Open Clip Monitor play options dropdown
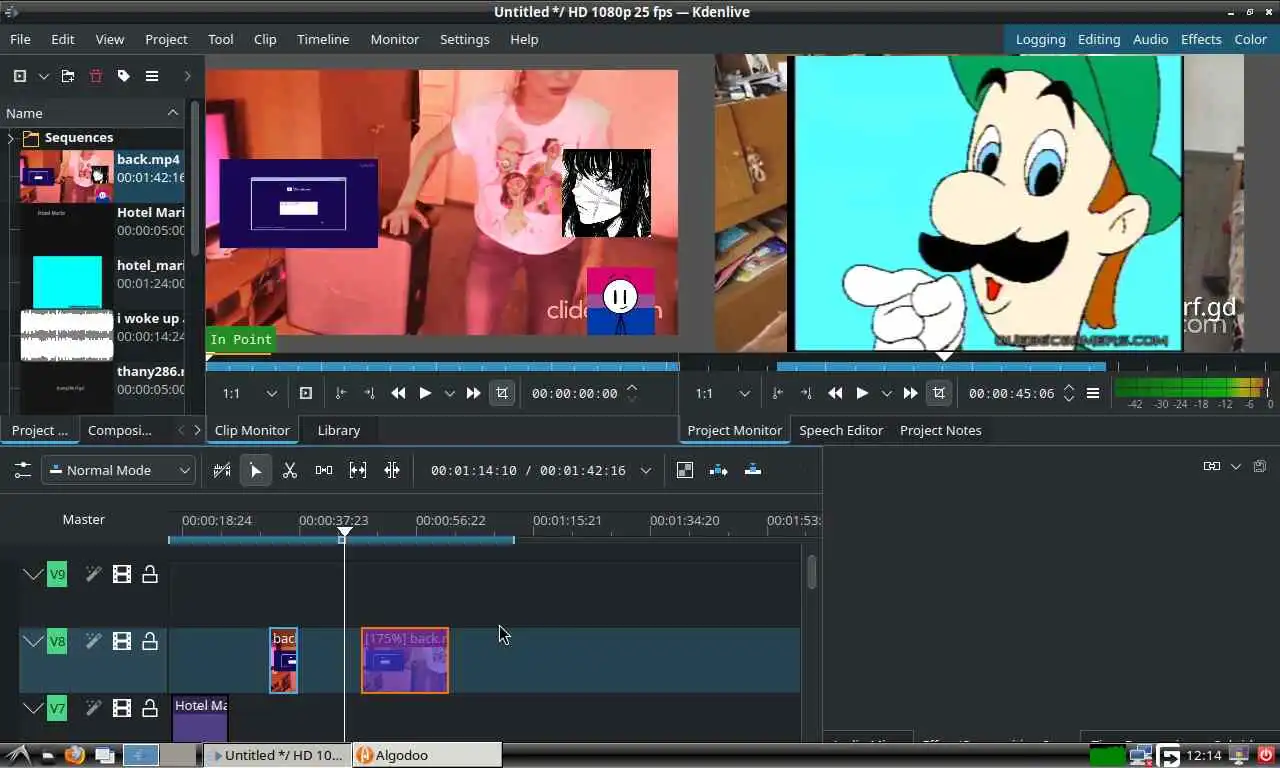The image size is (1280, 768). coord(449,393)
